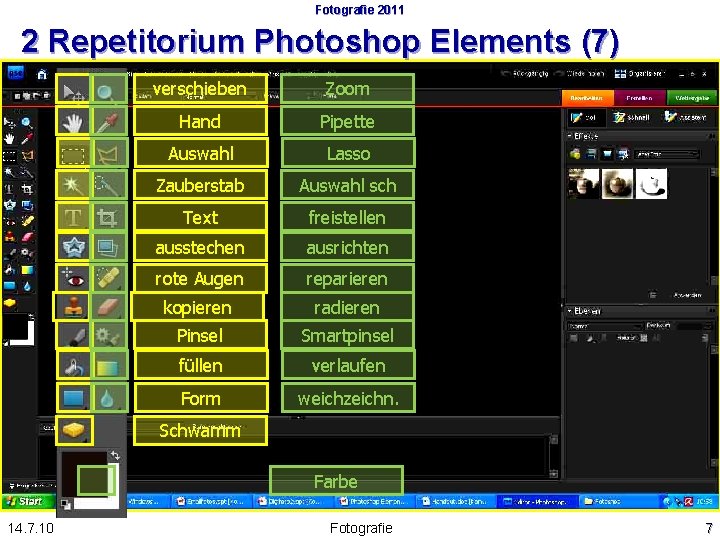The image size is (720, 540).
Task: Select Rectangular Marquee in small left toolbox
Action: [x=9, y=156]
